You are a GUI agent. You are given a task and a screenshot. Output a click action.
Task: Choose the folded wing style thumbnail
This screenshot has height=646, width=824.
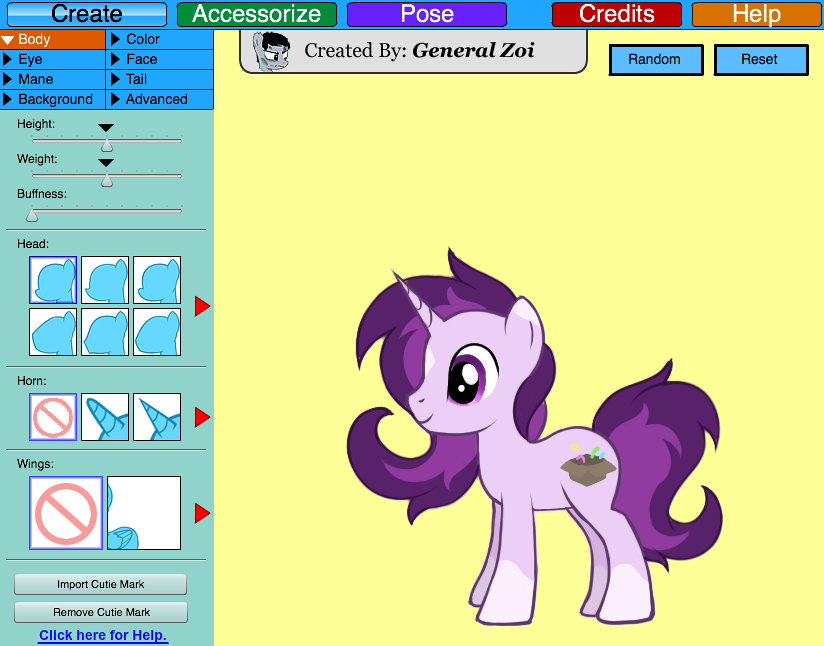[x=144, y=513]
